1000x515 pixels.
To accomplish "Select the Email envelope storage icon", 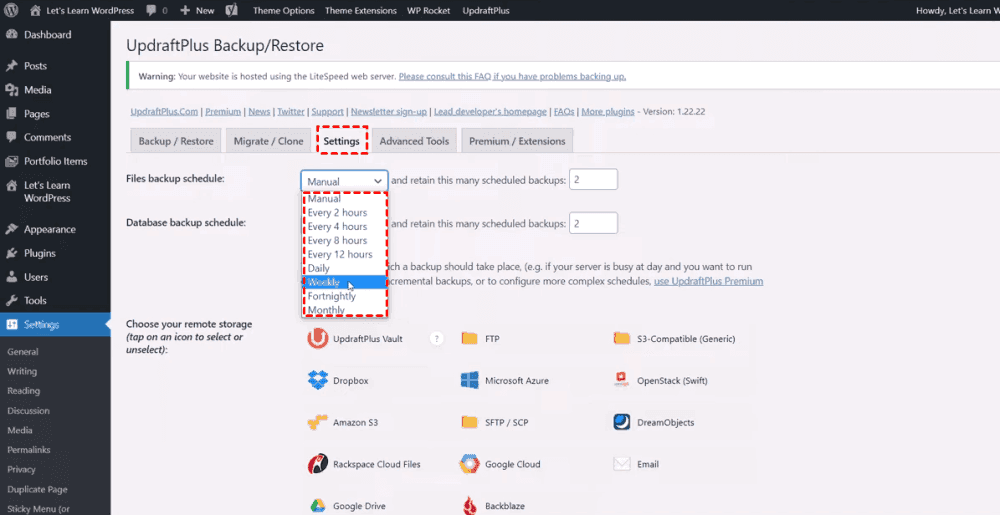I will [x=622, y=464].
